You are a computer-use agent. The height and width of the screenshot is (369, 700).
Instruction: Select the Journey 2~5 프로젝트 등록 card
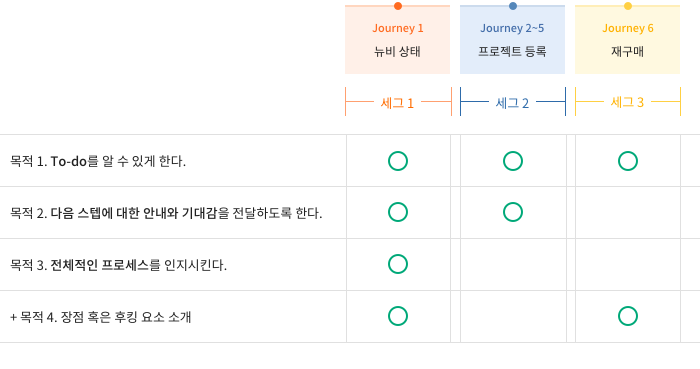click(x=512, y=40)
